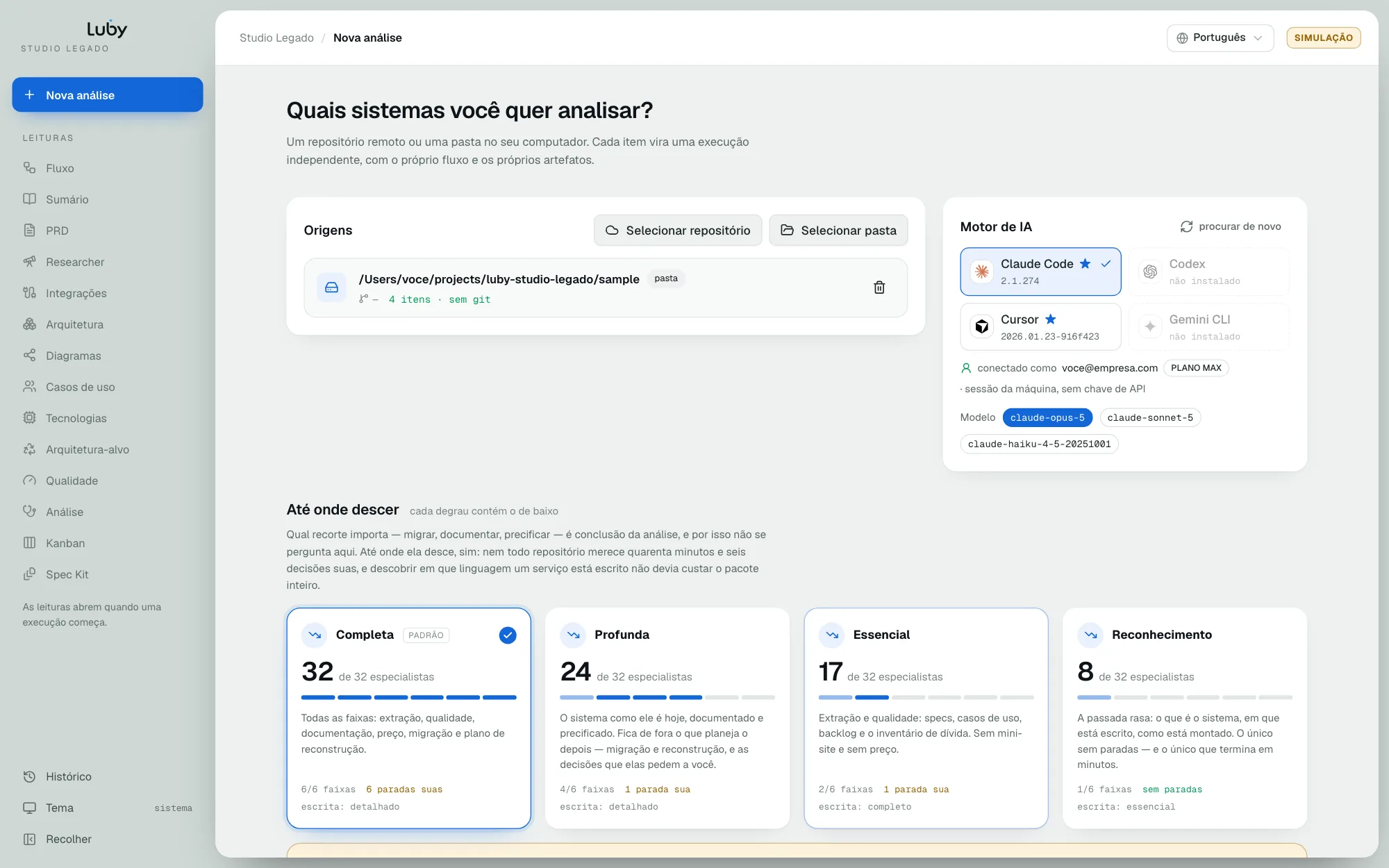Click the Cursor cube logo
Screen dimensions: 1389x868
click(x=982, y=326)
